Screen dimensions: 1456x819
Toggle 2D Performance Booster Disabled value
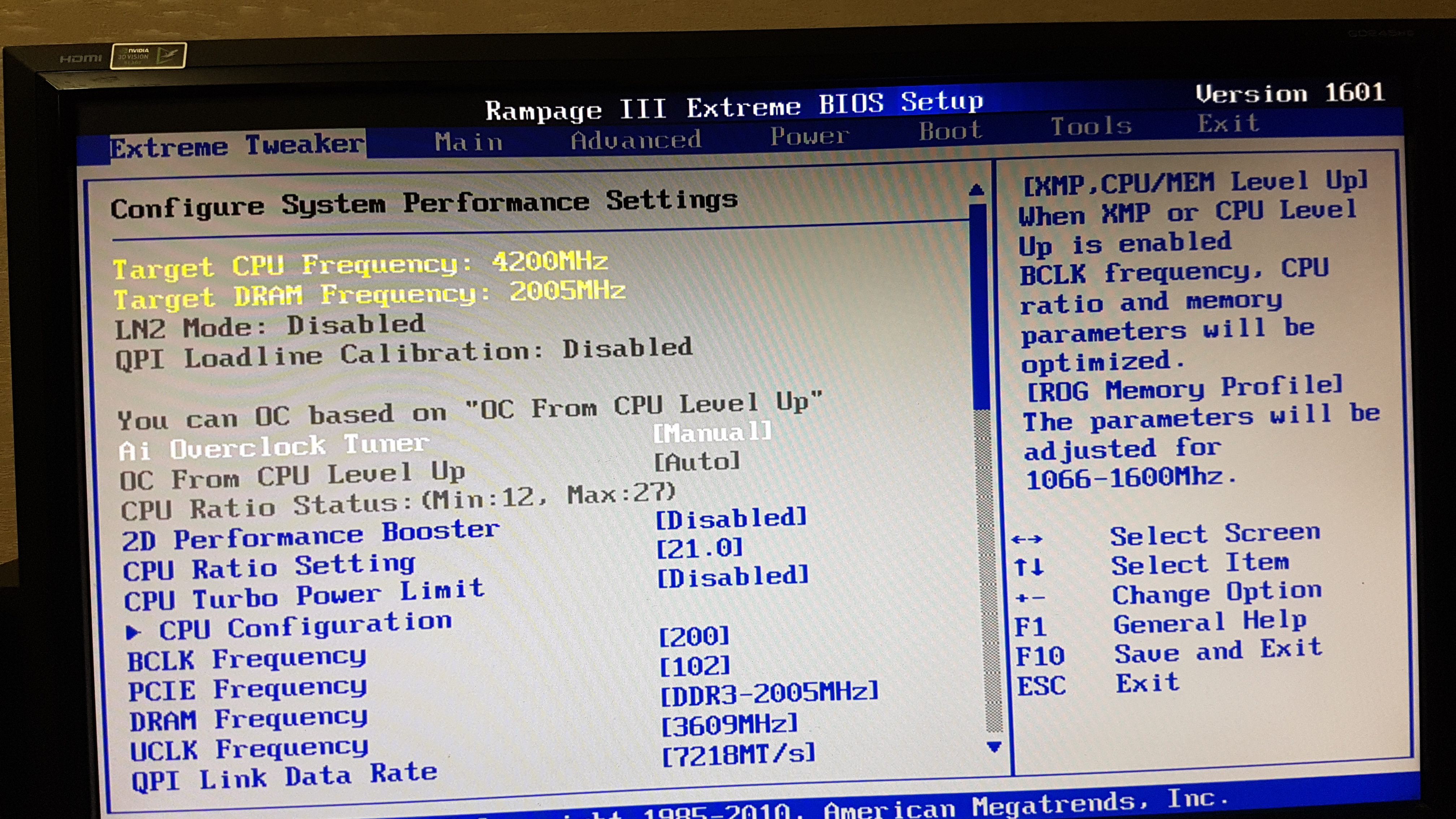coord(731,518)
